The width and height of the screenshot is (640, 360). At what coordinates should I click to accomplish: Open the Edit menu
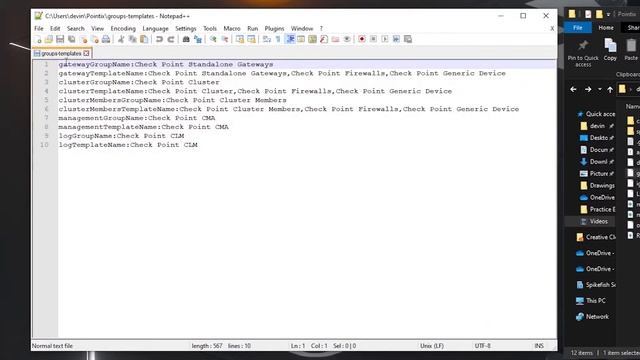(x=55, y=29)
